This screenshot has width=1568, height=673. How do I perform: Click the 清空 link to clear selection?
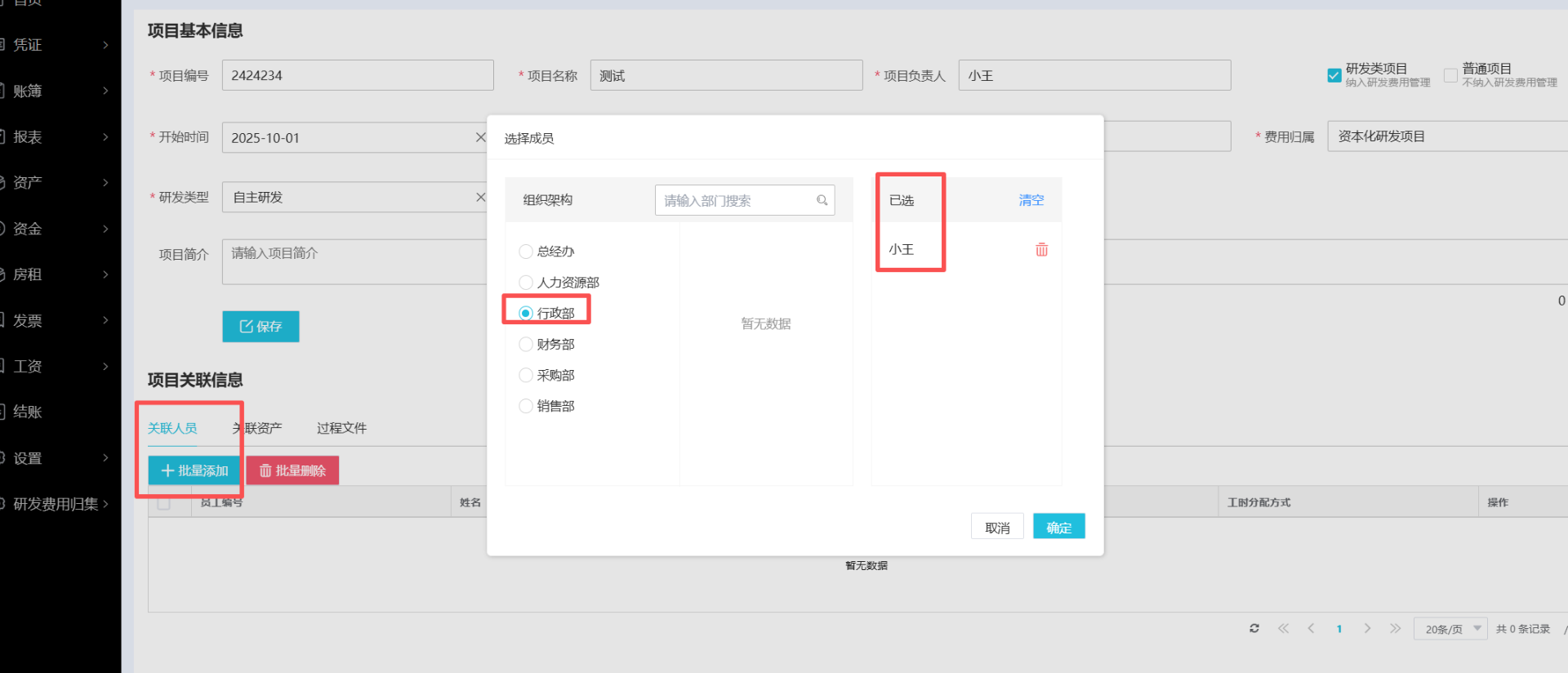tap(1031, 200)
